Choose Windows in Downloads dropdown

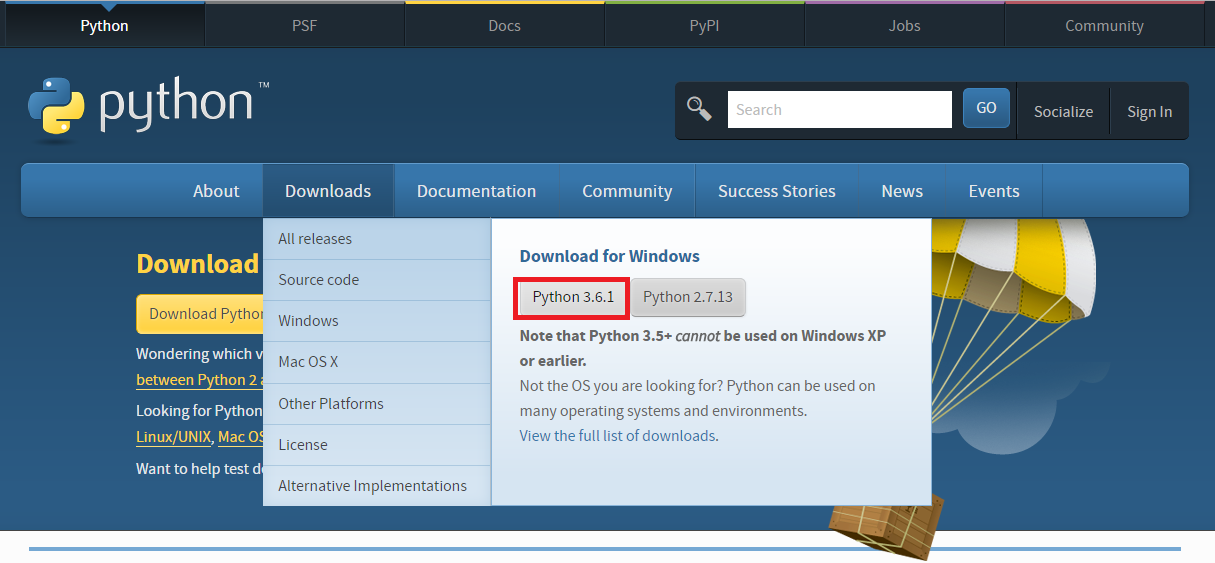[x=377, y=321]
